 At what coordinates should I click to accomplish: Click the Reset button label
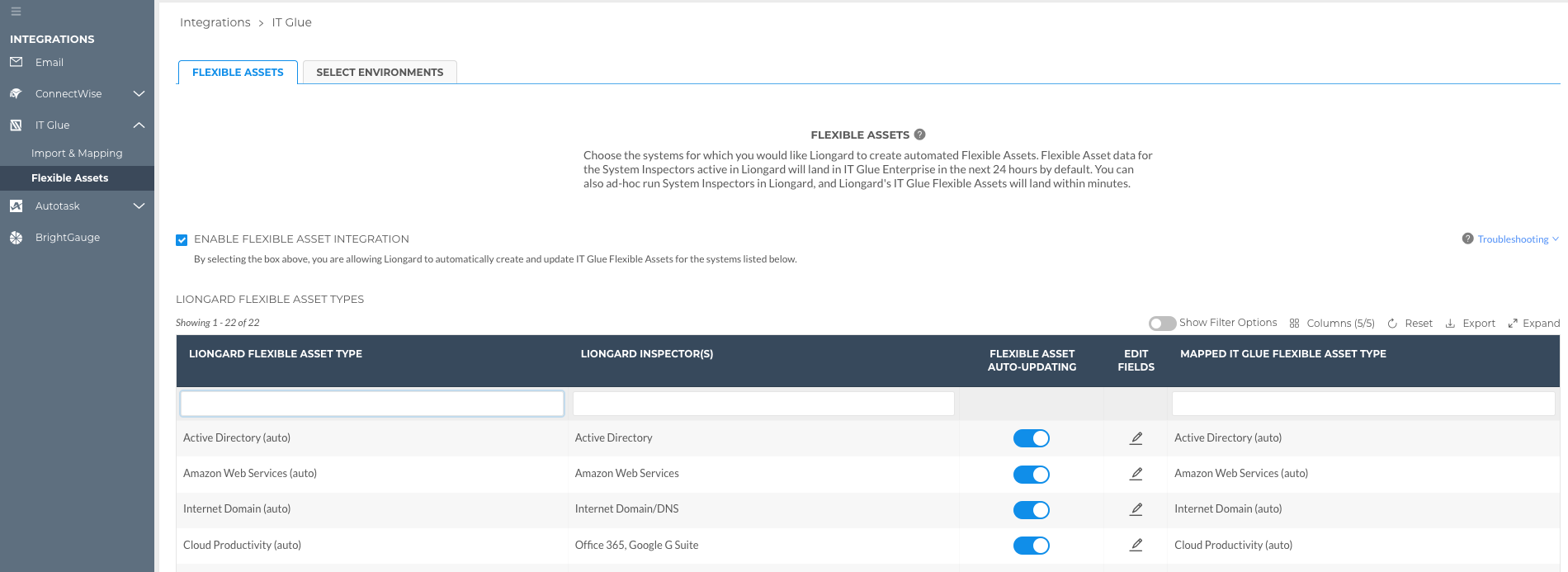point(1419,323)
